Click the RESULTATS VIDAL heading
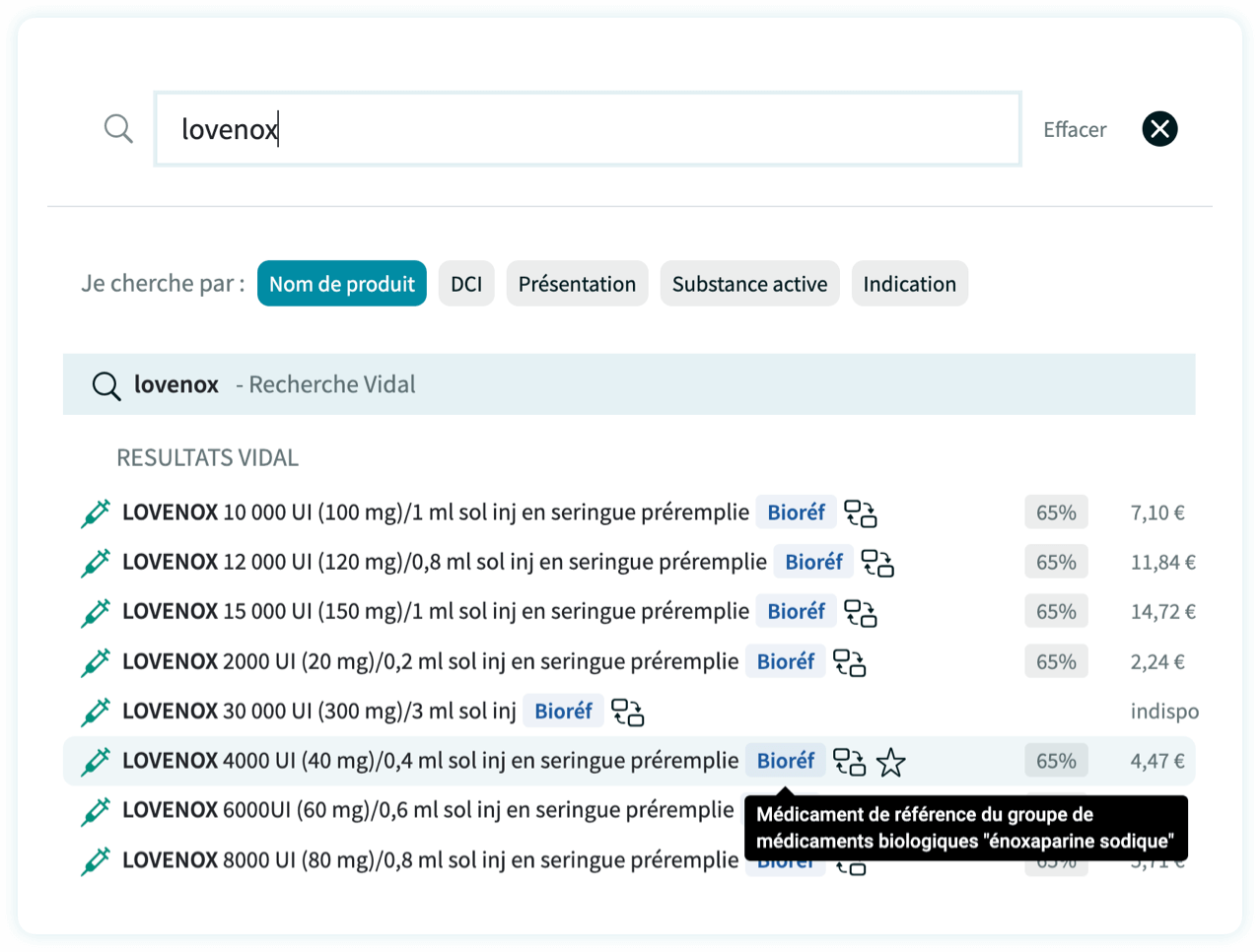 tap(207, 457)
